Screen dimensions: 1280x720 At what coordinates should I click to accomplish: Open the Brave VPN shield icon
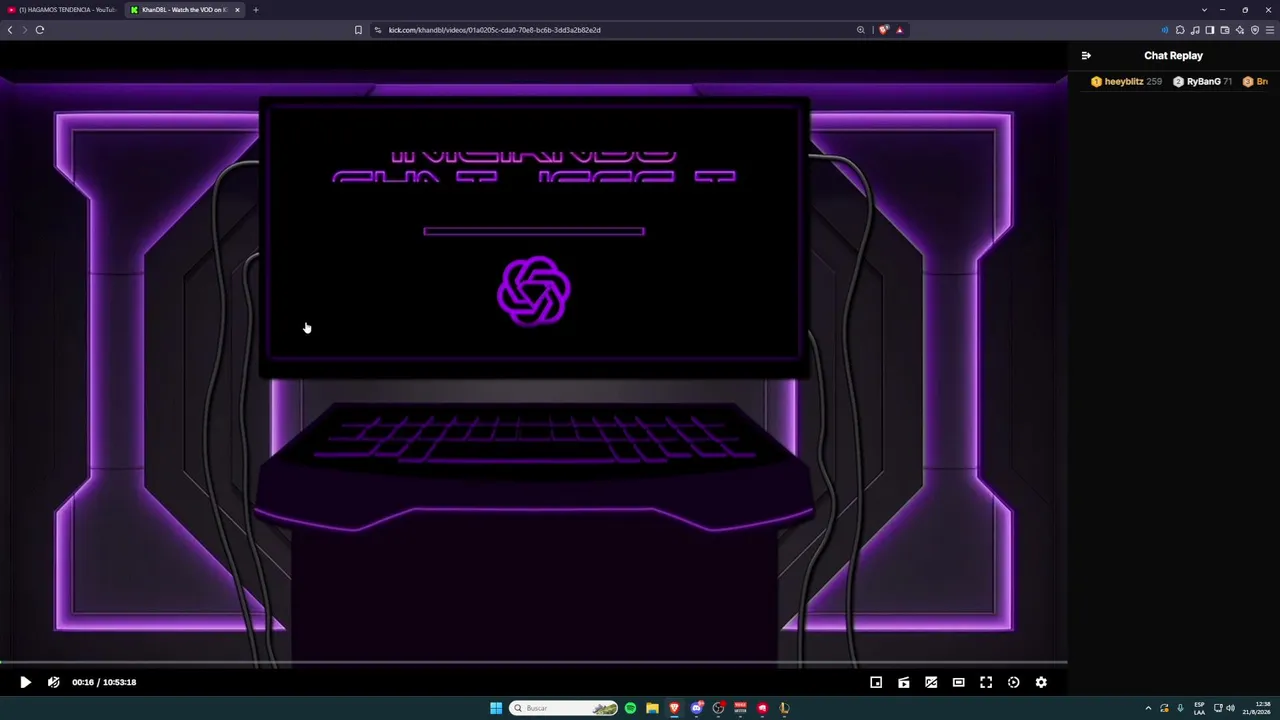click(1255, 30)
